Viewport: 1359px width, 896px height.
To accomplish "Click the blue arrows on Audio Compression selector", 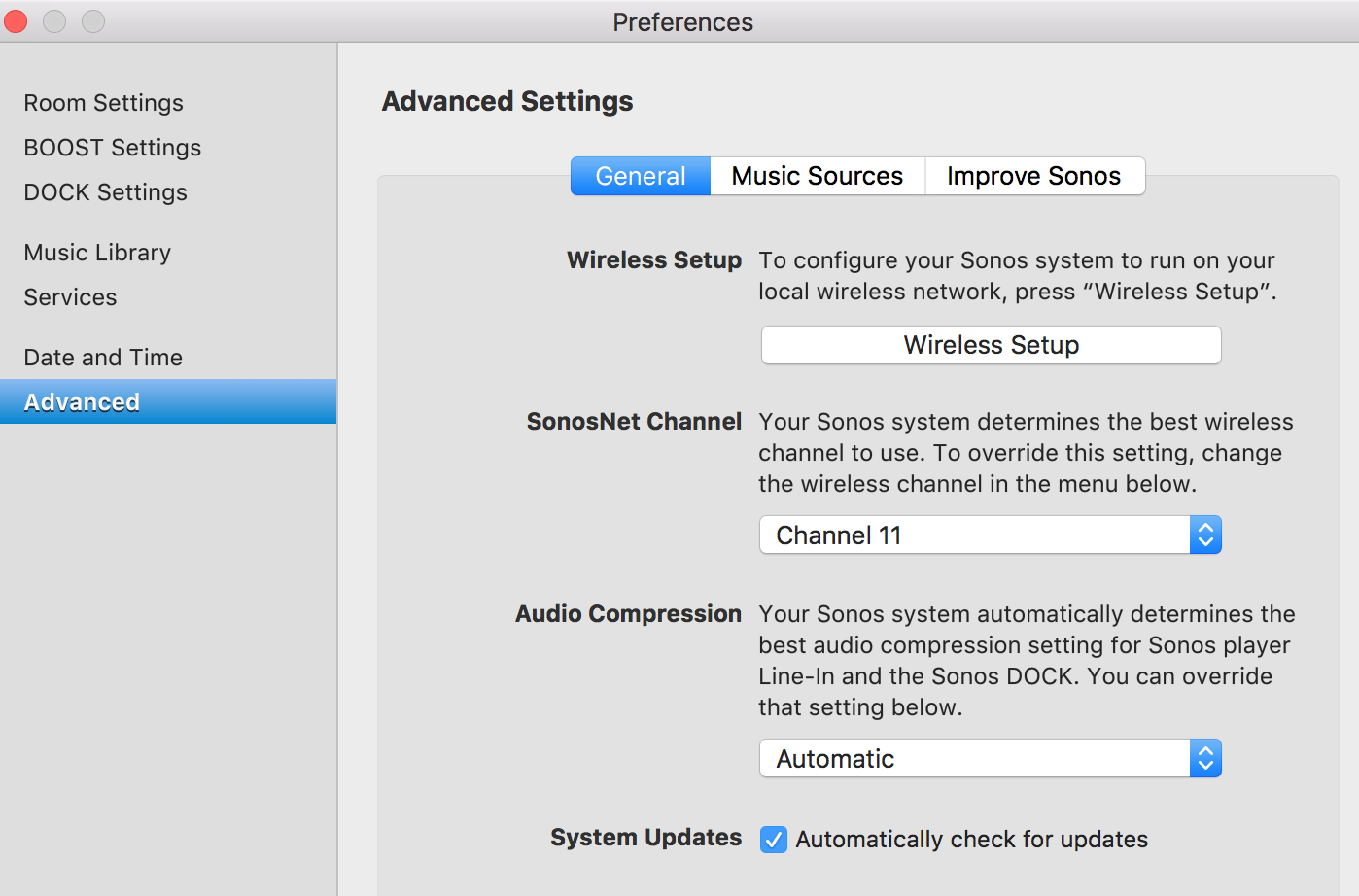I will 1205,759.
